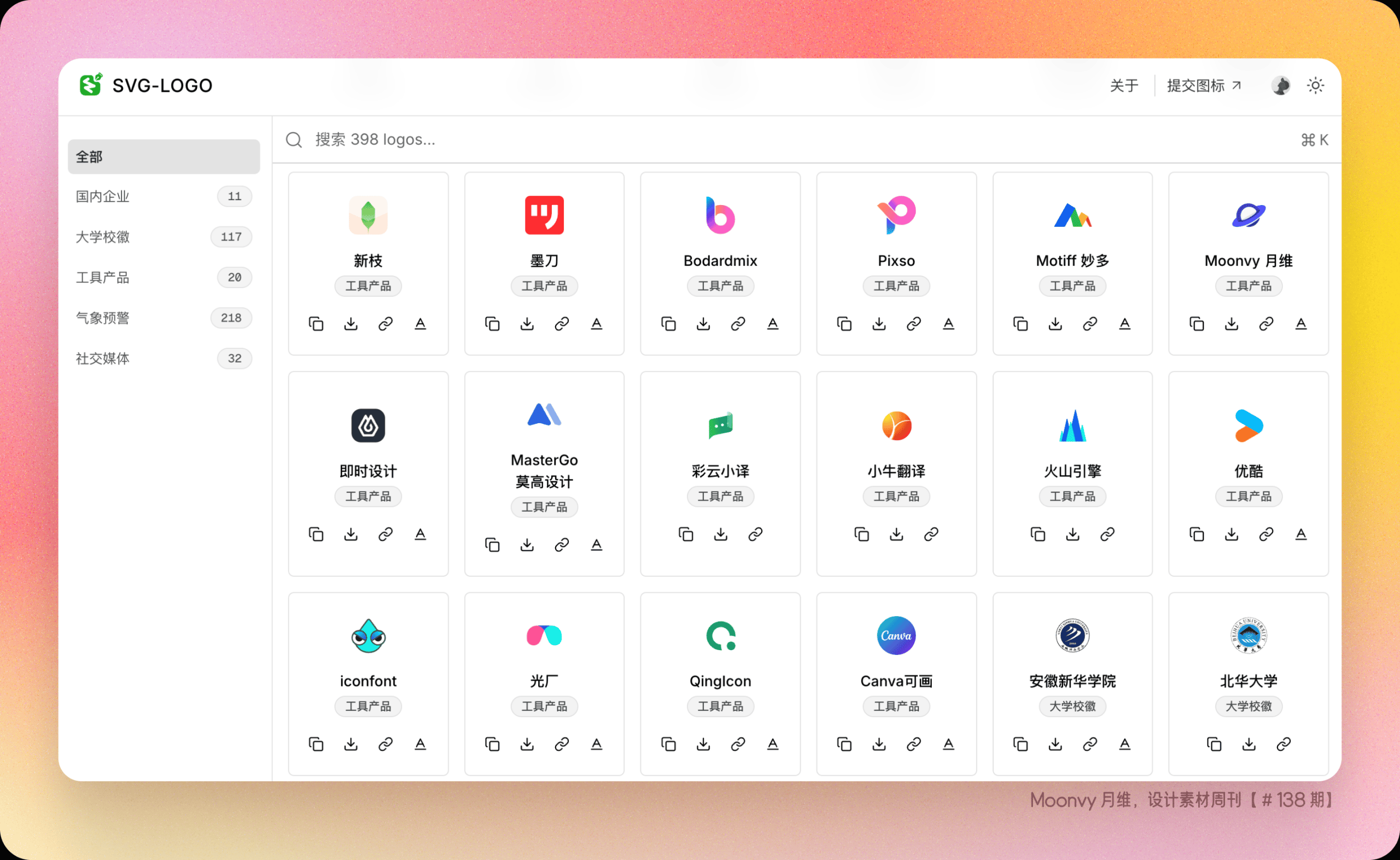Click the '即时设计' card title
1400x860 pixels.
[369, 471]
